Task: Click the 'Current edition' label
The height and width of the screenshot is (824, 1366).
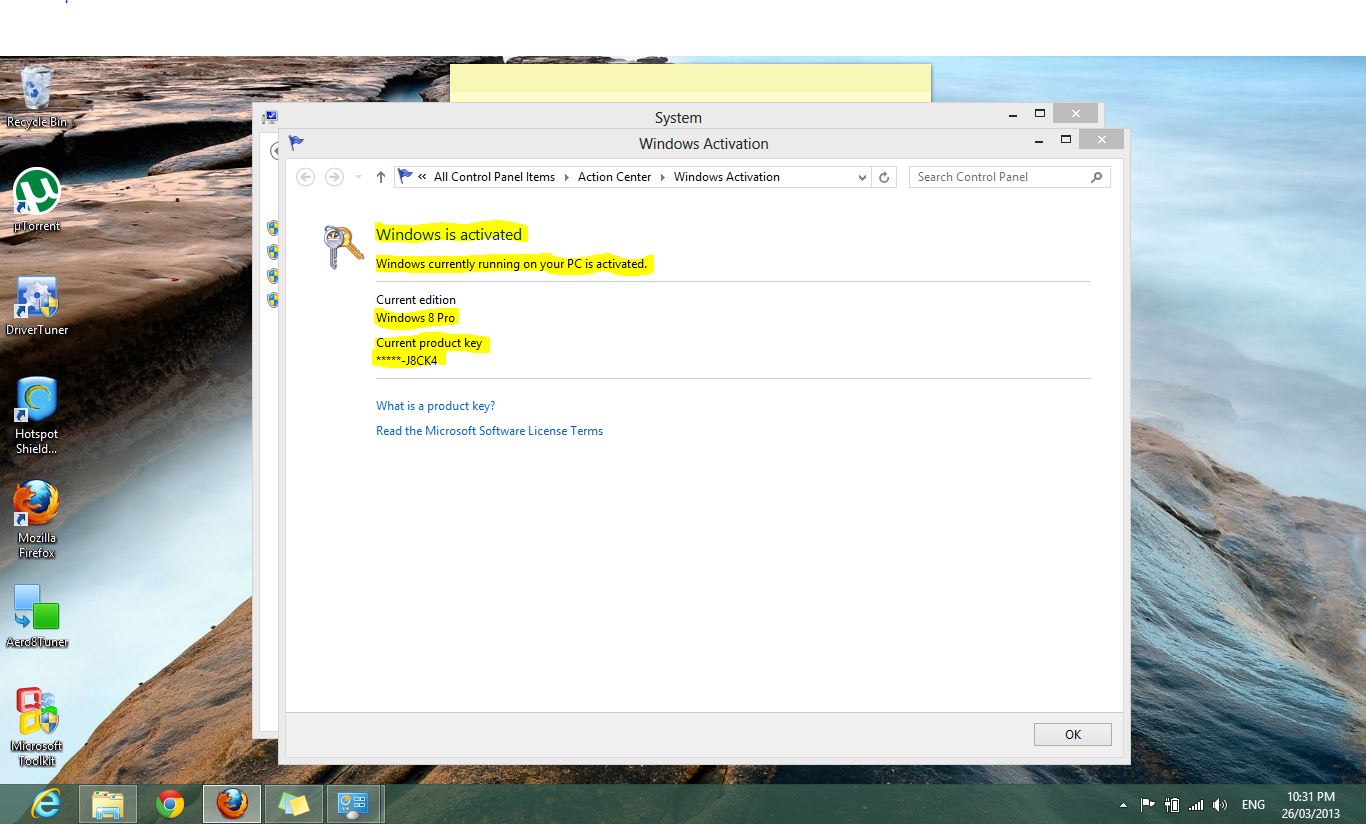Action: 416,300
